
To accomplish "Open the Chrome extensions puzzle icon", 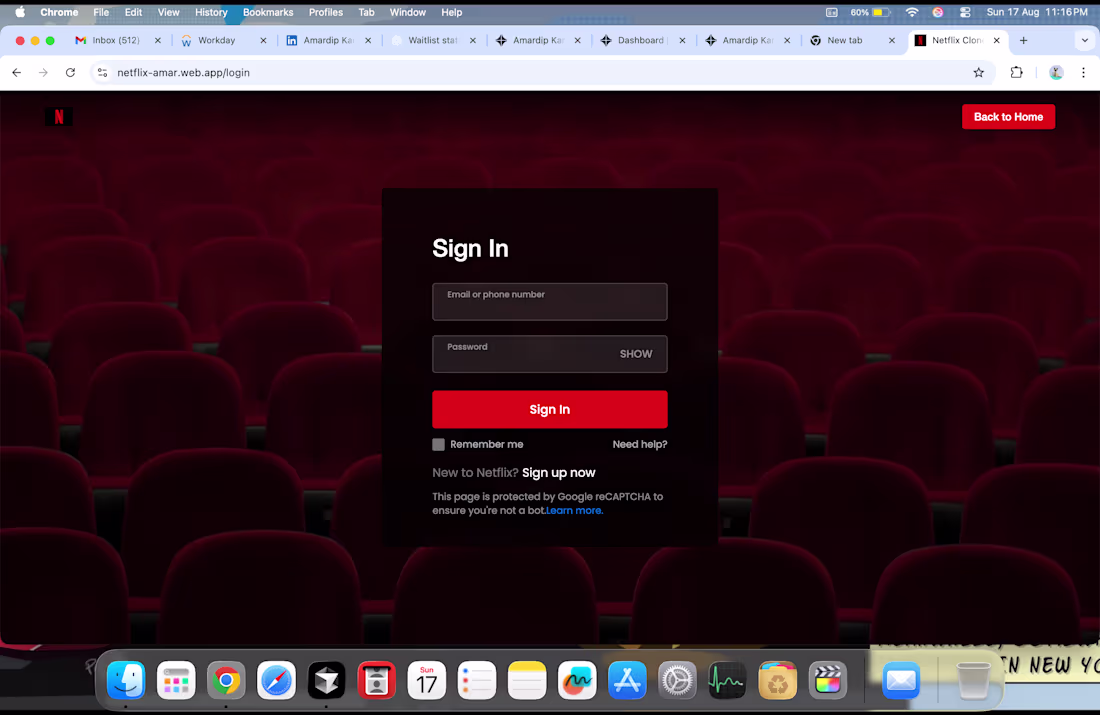I will point(1014,72).
